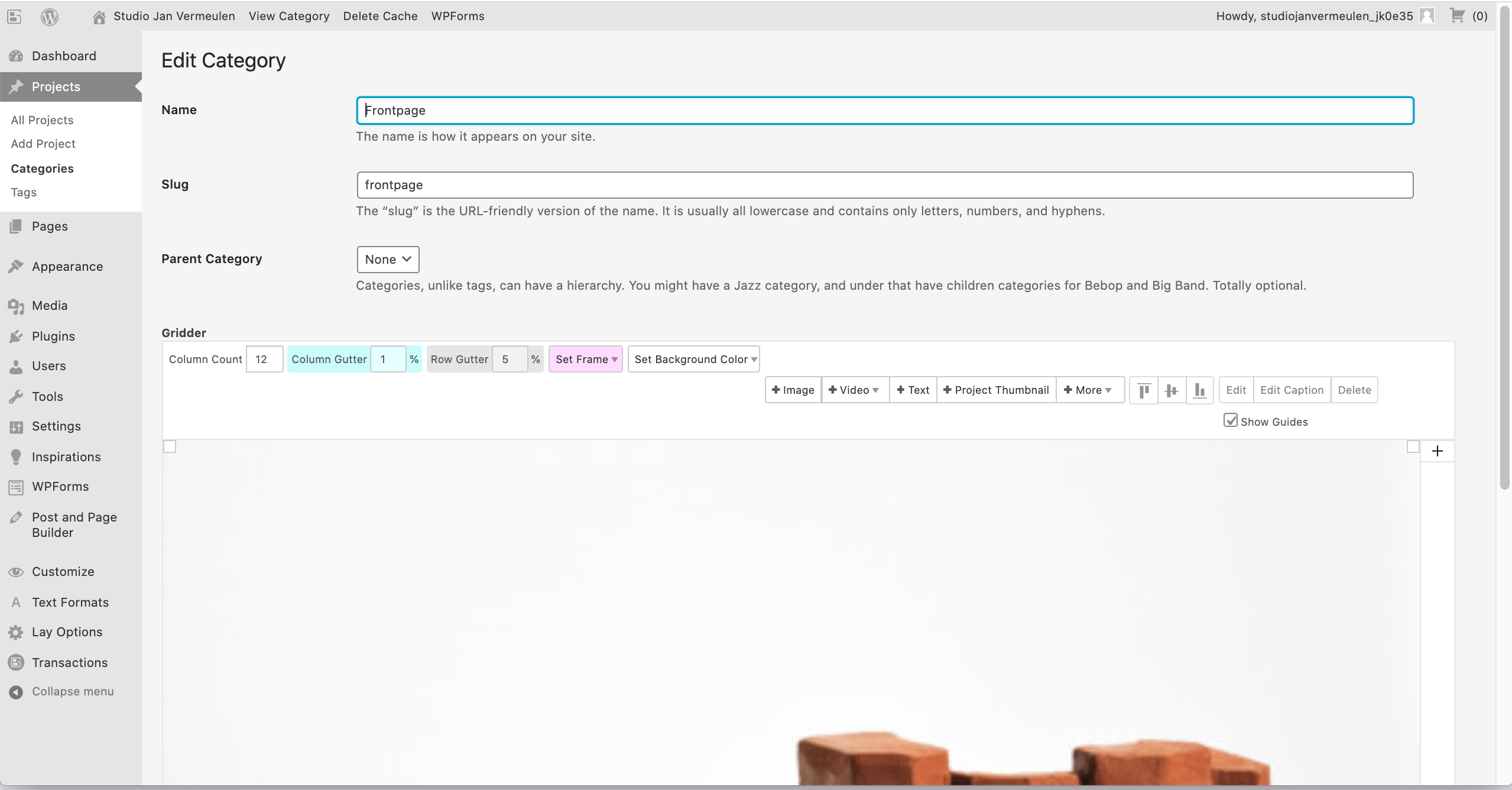
Task: Open Lay Options from the sidebar
Action: coord(67,632)
